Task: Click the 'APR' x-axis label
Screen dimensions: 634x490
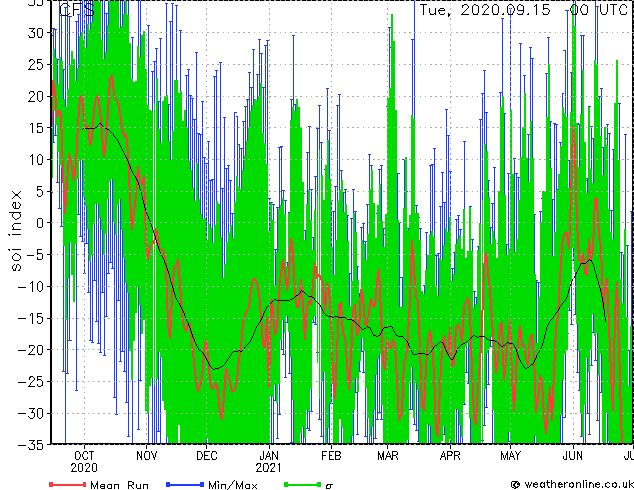Action: point(450,456)
